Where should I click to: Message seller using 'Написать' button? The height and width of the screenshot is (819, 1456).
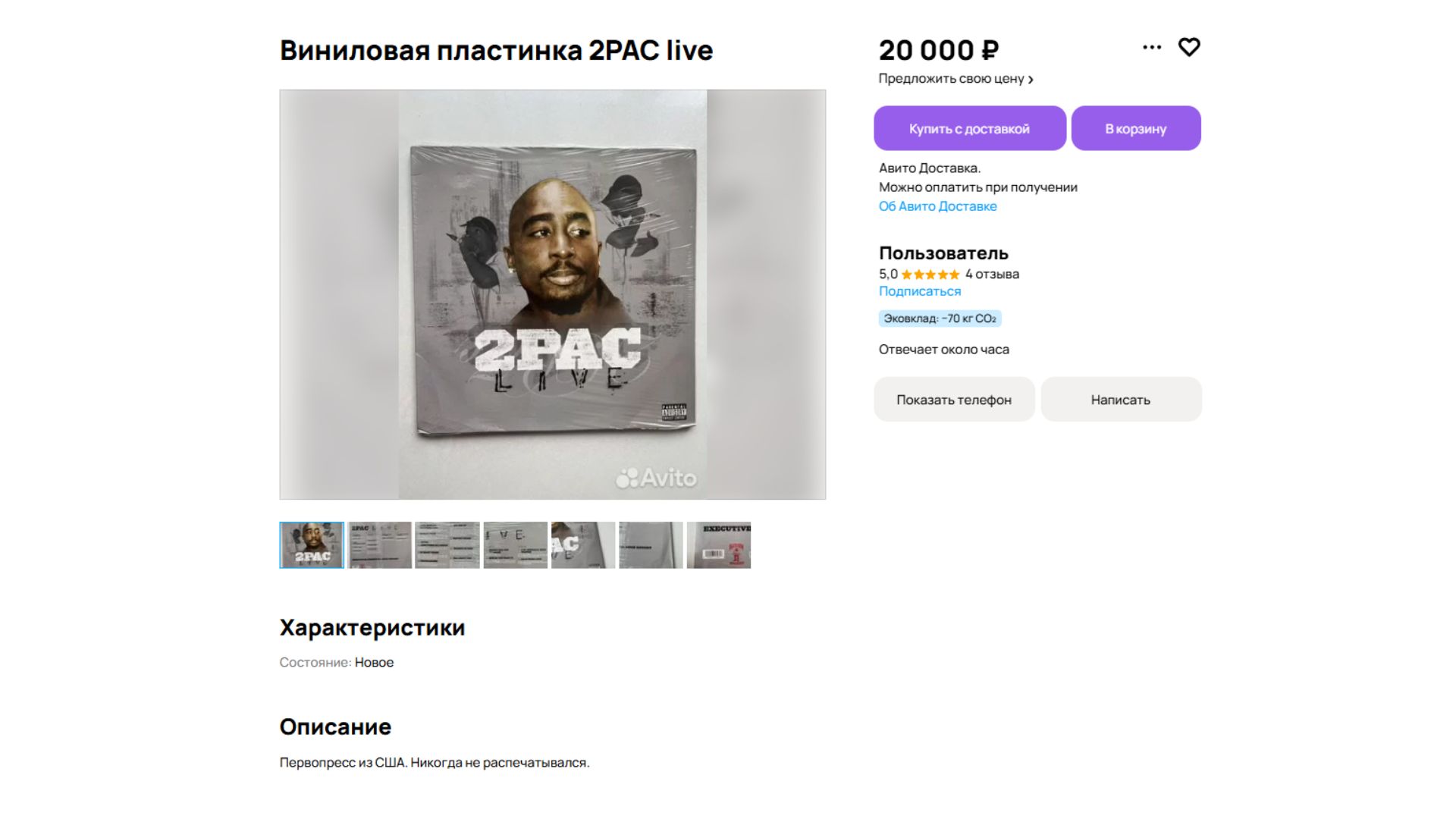coord(1121,400)
